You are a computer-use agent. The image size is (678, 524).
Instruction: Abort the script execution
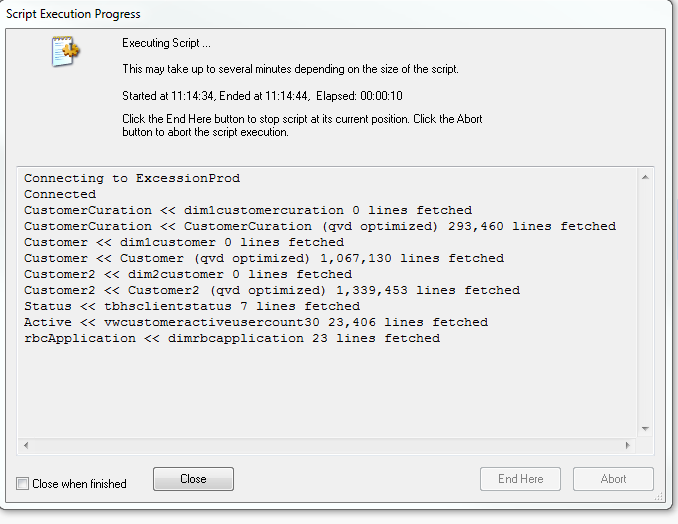(613, 479)
